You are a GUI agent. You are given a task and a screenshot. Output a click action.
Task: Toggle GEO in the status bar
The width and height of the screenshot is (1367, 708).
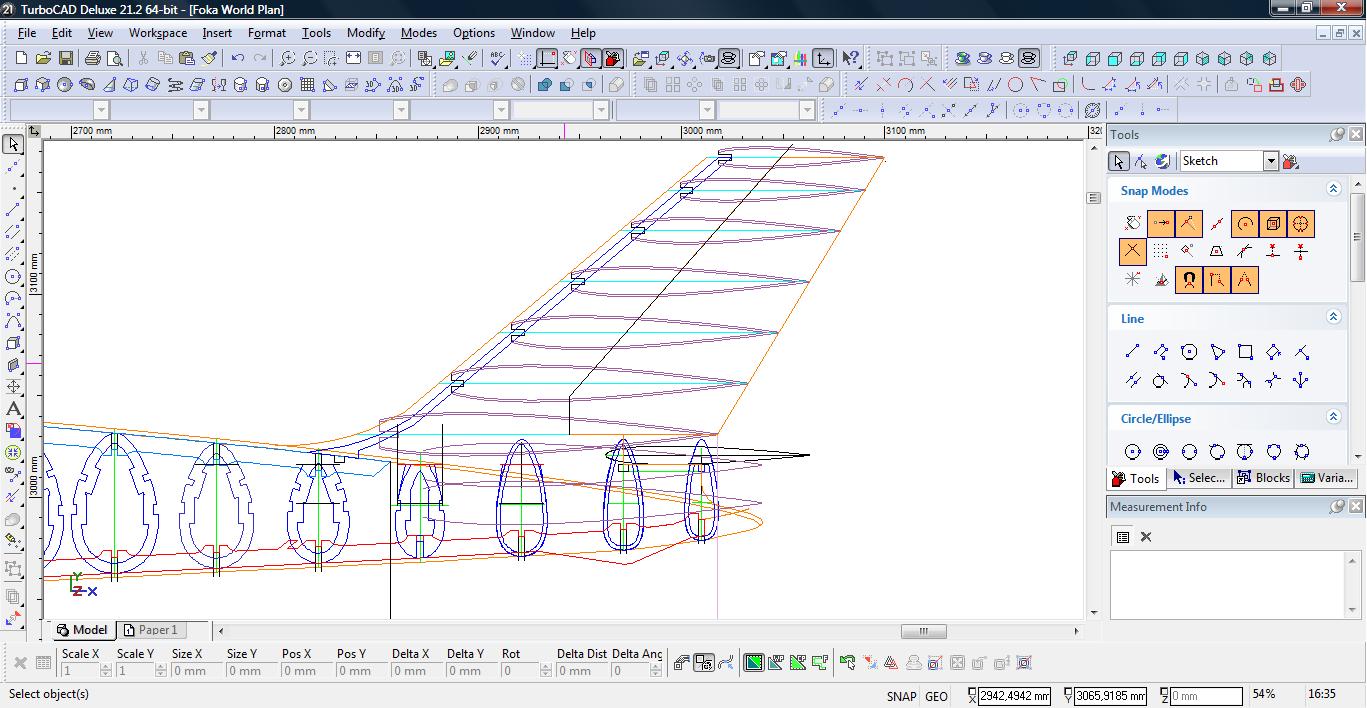pos(936,696)
